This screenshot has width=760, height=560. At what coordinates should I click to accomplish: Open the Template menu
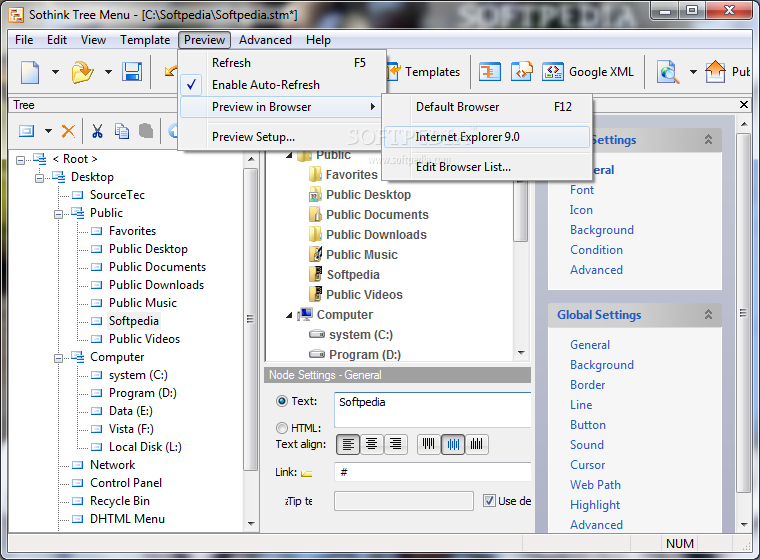(145, 40)
